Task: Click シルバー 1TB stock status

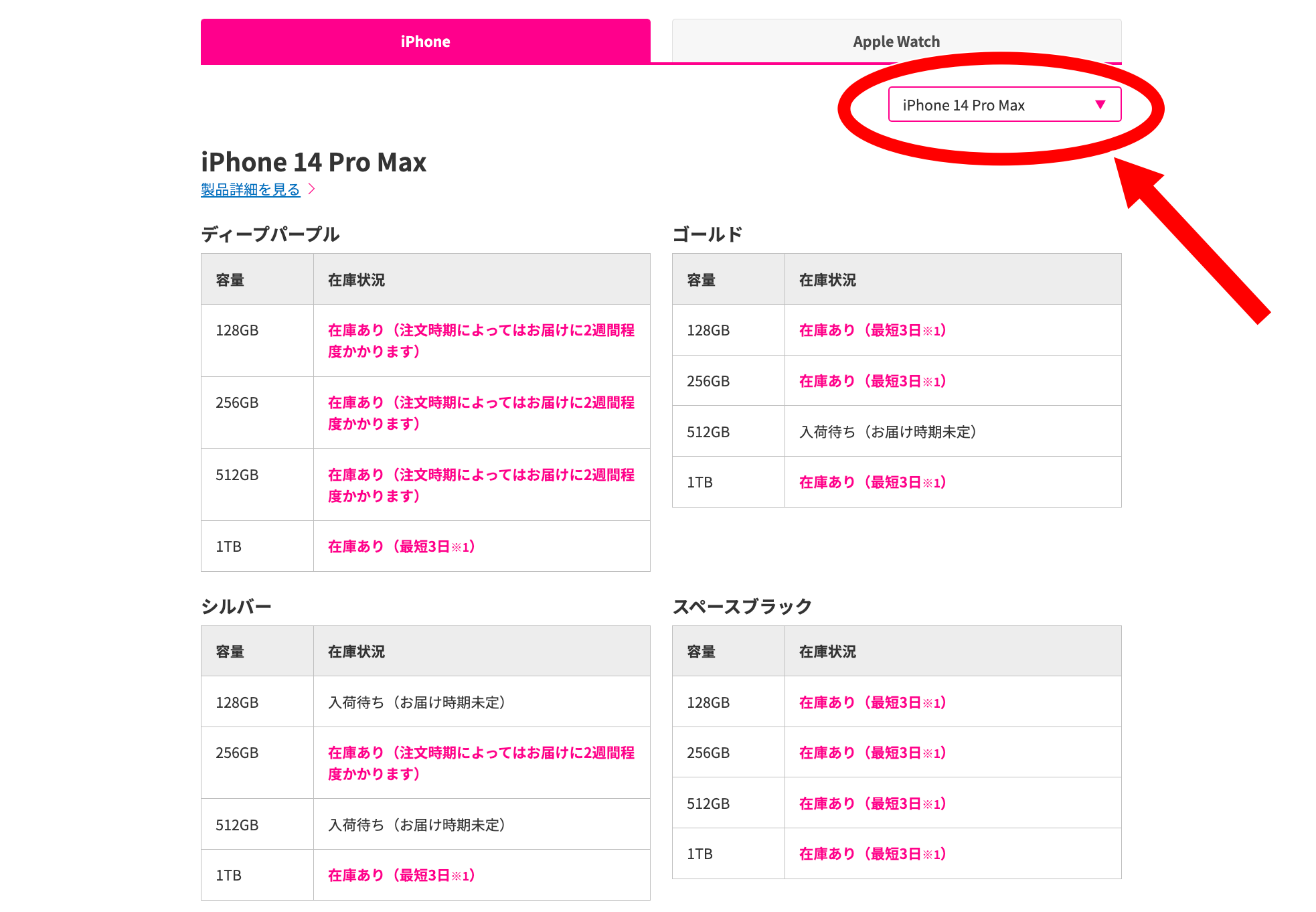Action: click(402, 875)
